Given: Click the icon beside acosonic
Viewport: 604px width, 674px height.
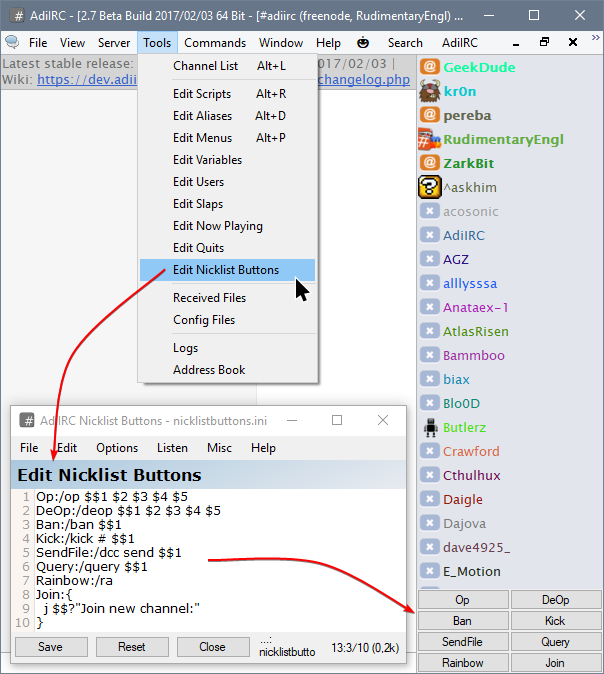Looking at the screenshot, I should 429,211.
